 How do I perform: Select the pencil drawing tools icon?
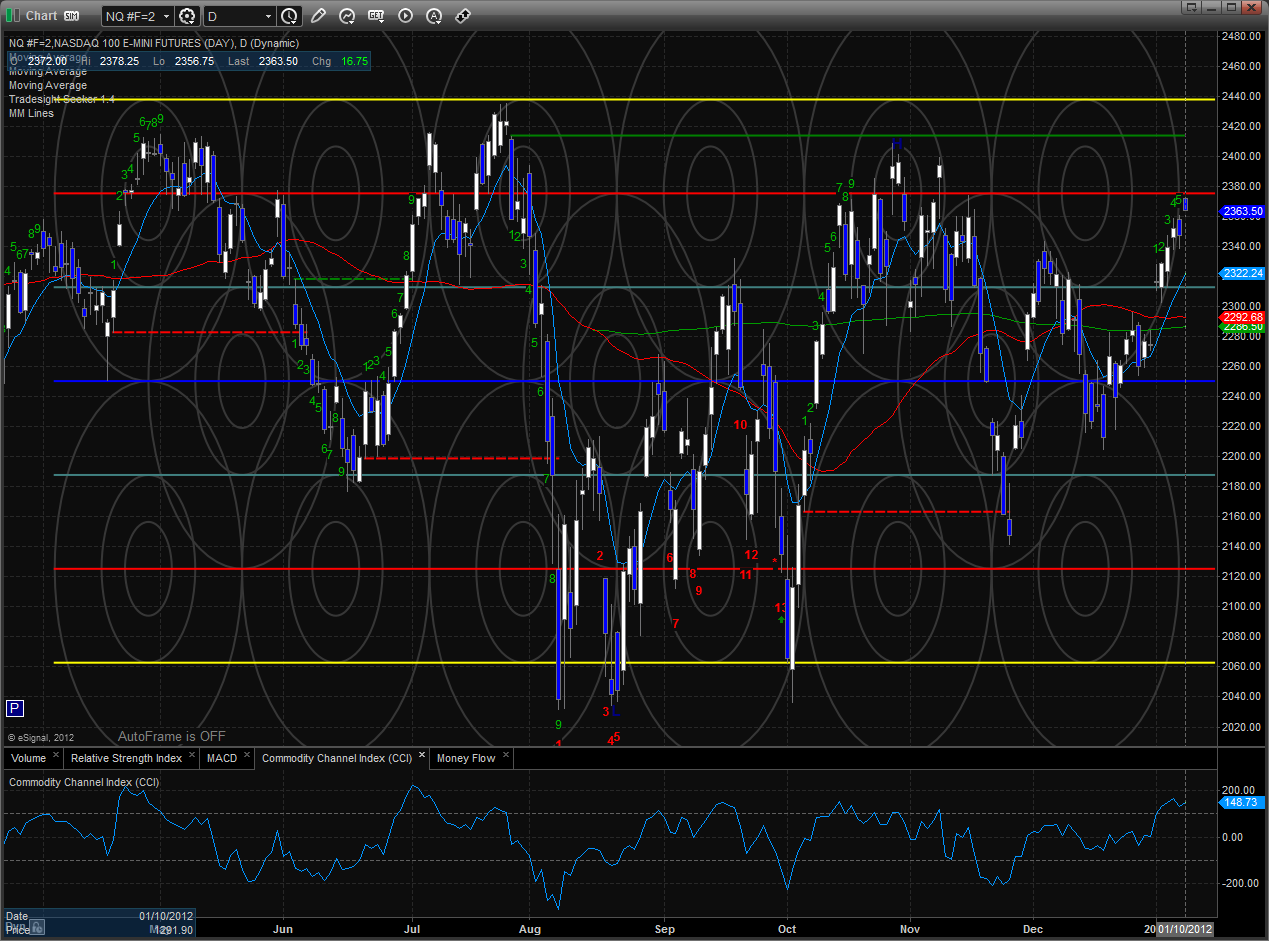[318, 16]
